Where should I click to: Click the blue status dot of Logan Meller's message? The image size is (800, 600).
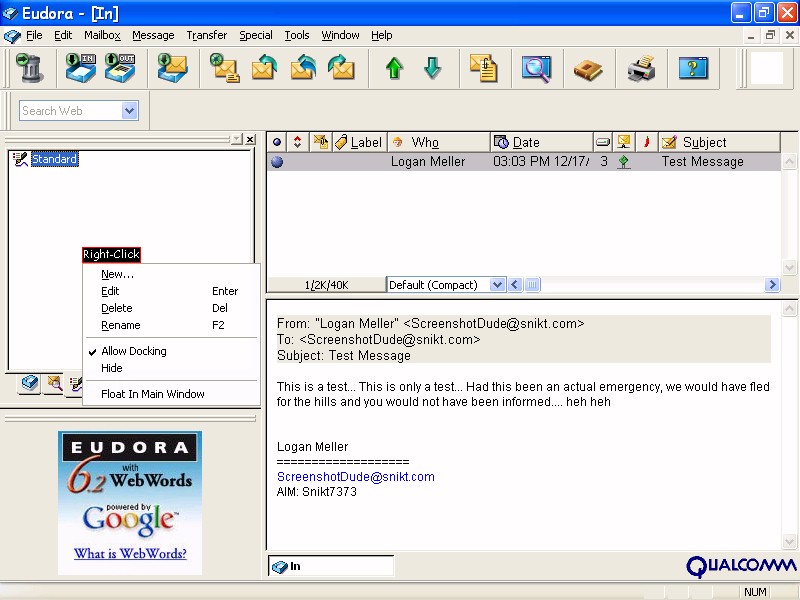point(277,162)
